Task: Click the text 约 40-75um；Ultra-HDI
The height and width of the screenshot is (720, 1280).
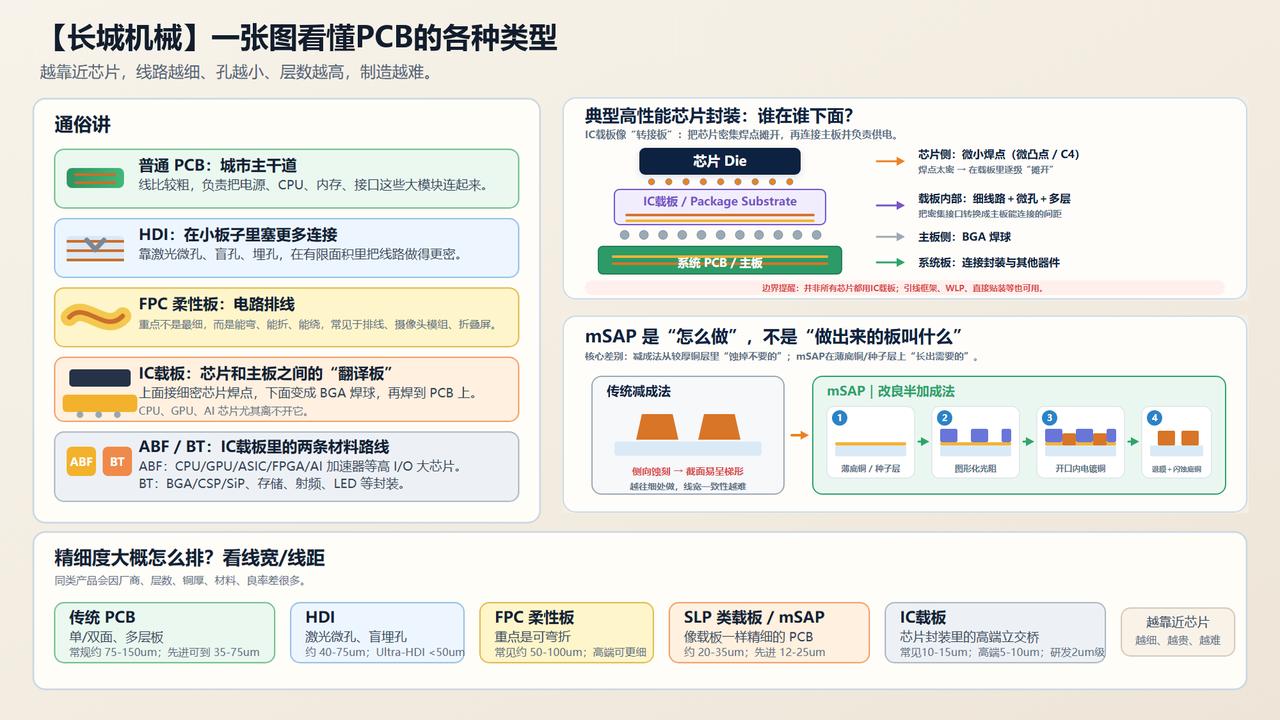Action: click(385, 653)
